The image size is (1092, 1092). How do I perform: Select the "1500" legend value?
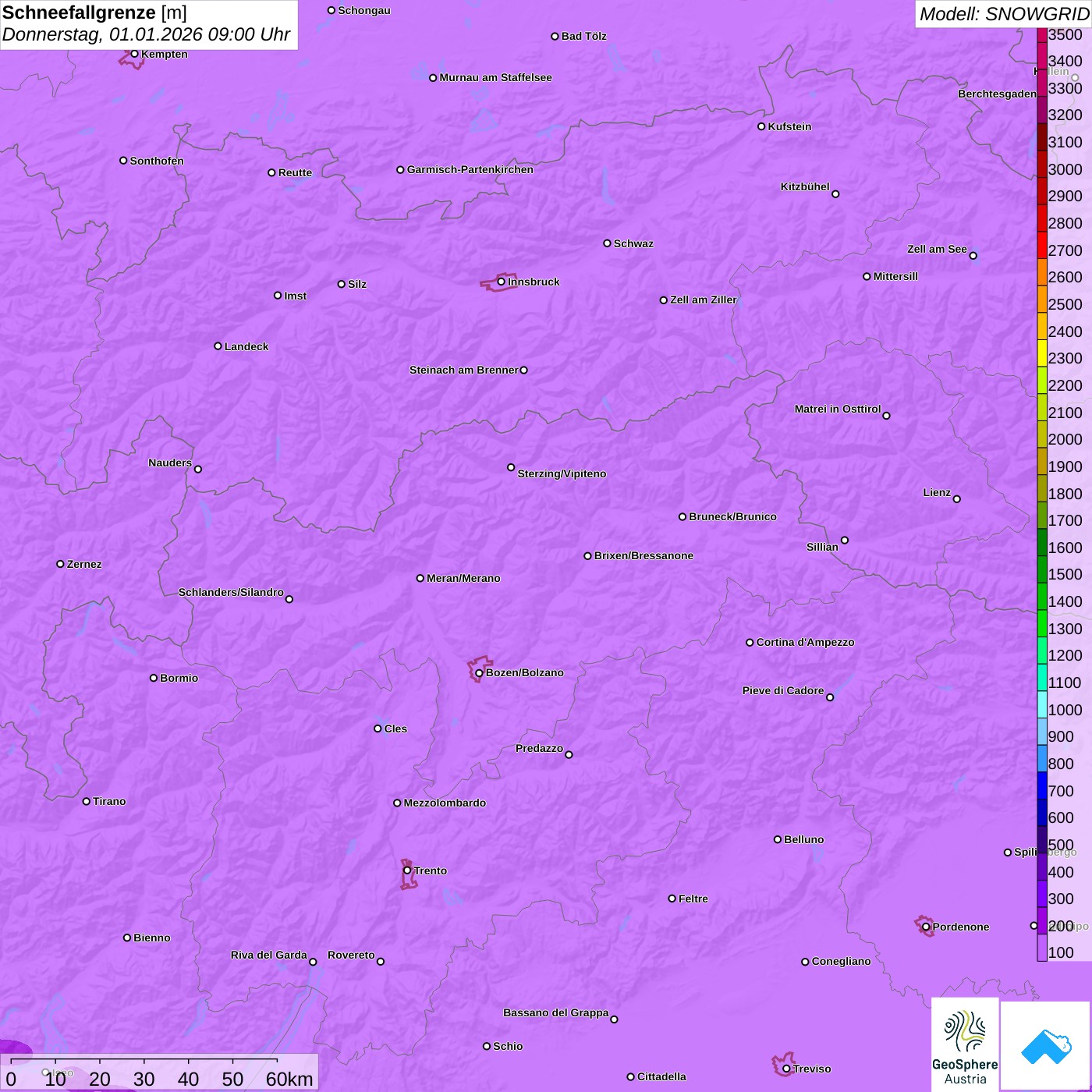click(x=1065, y=574)
